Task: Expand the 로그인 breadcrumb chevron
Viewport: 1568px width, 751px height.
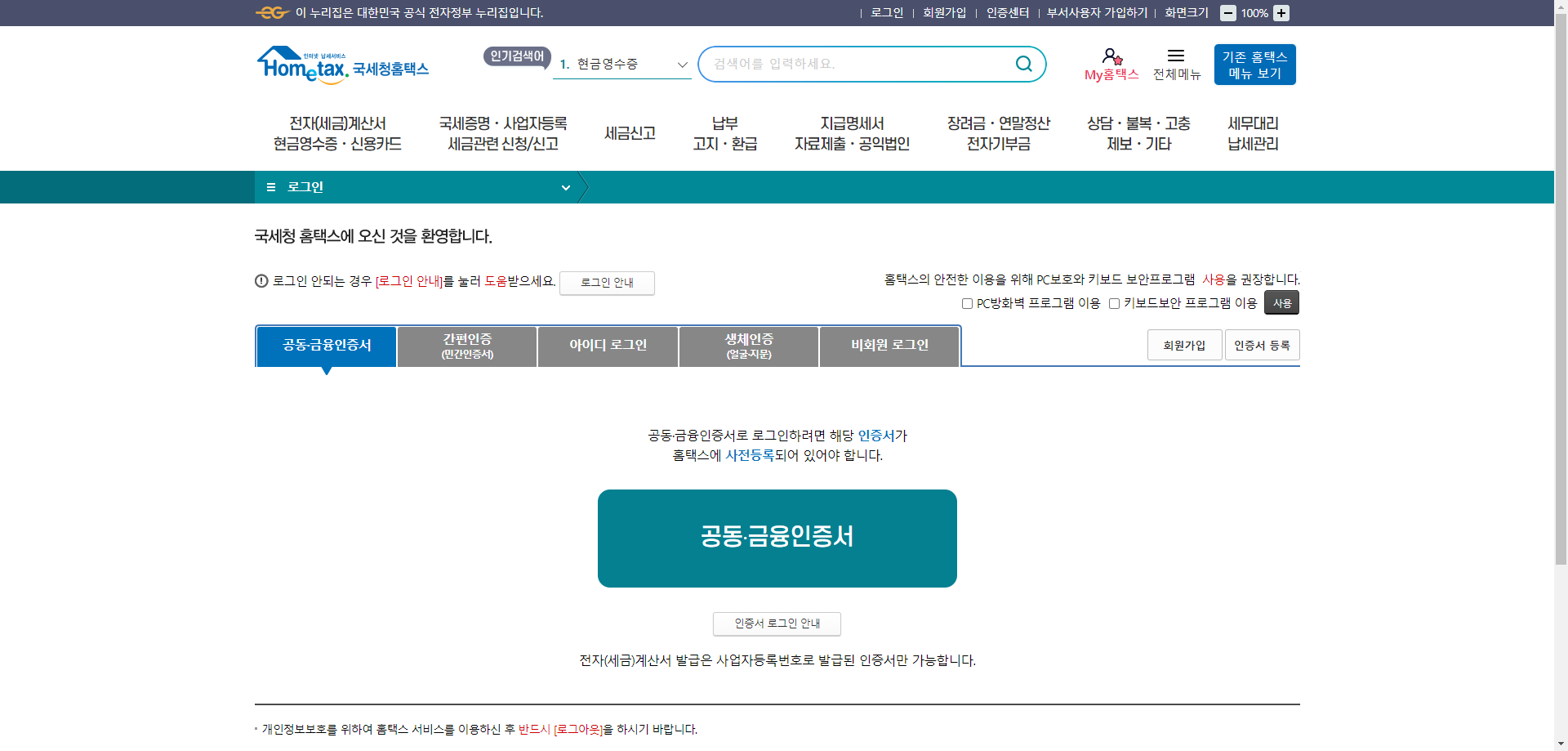Action: [566, 187]
